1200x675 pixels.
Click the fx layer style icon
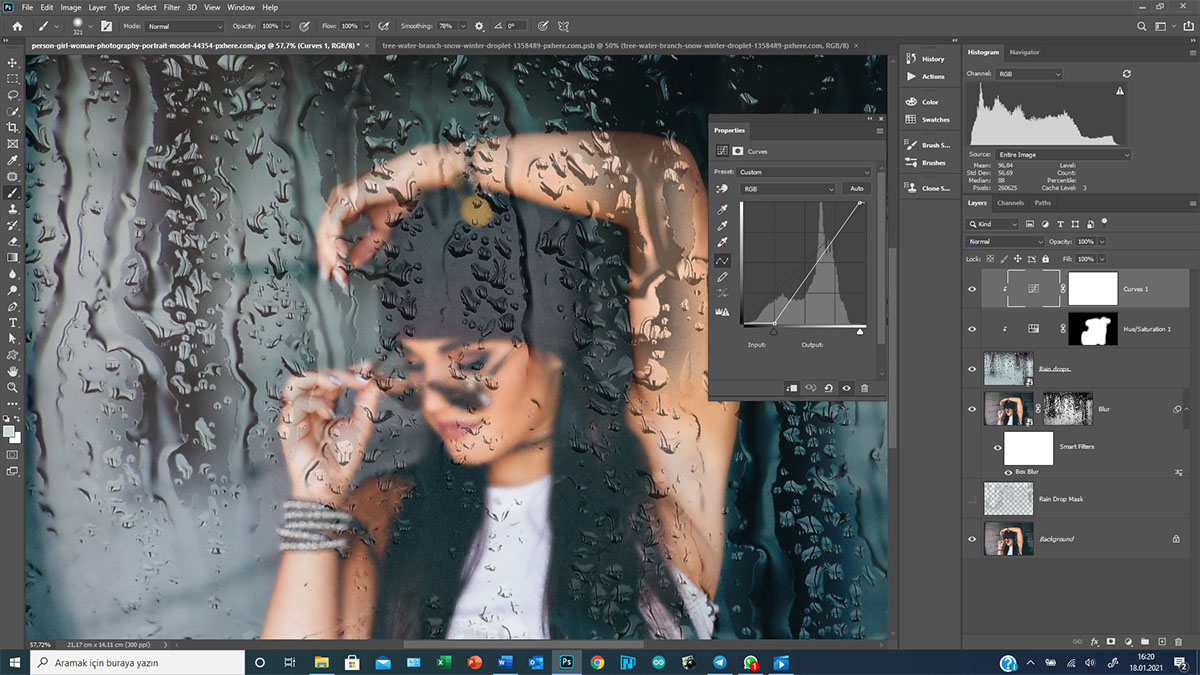click(1095, 641)
